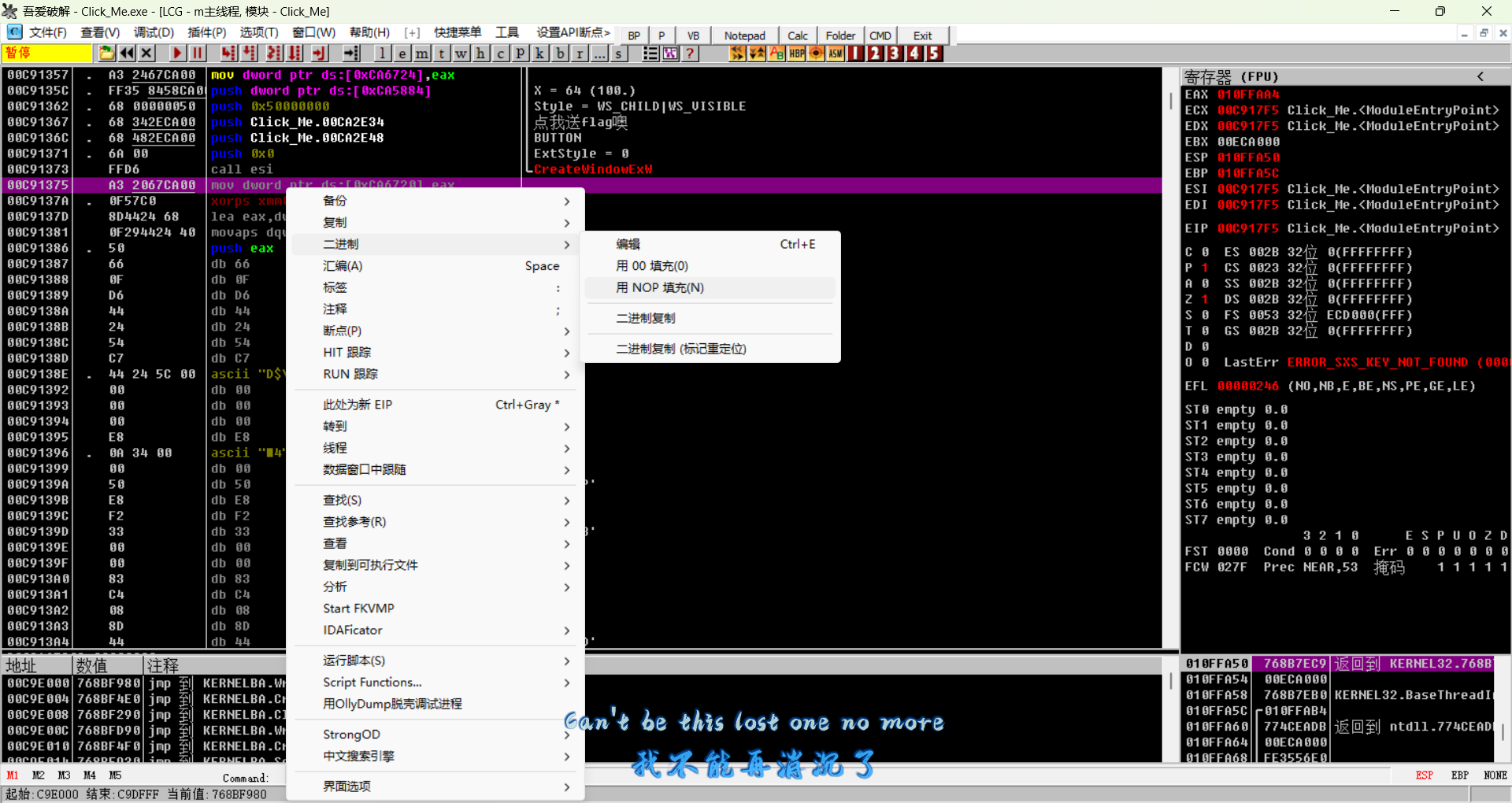Click the trace over icon
Screen dimensions: 1512x803
pos(295,53)
